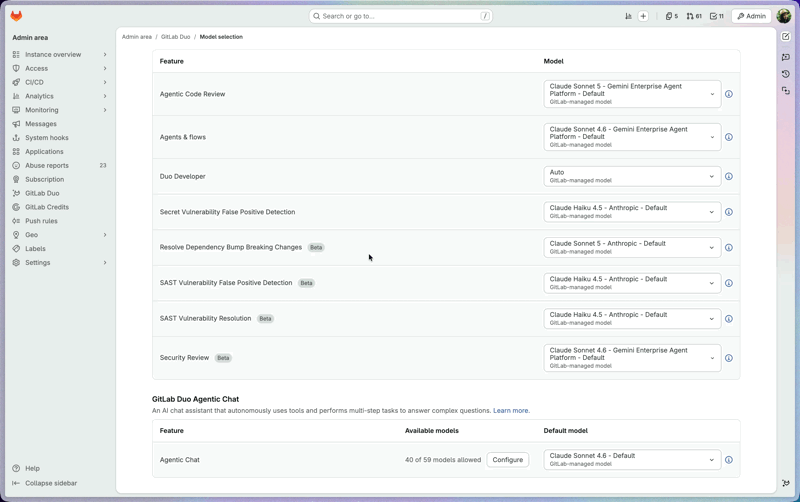Open the sessions icon below history in right rail
The height and width of the screenshot is (502, 800).
click(786, 91)
